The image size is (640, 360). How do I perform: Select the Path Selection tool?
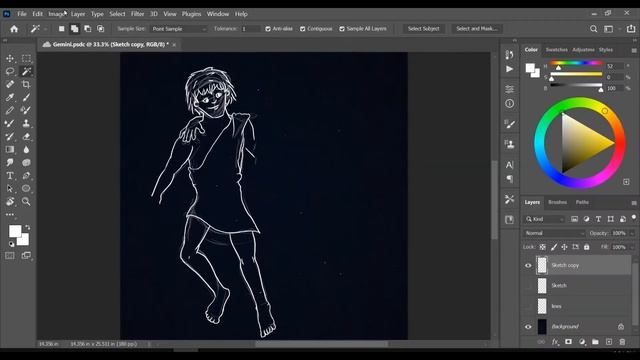[x=10, y=189]
